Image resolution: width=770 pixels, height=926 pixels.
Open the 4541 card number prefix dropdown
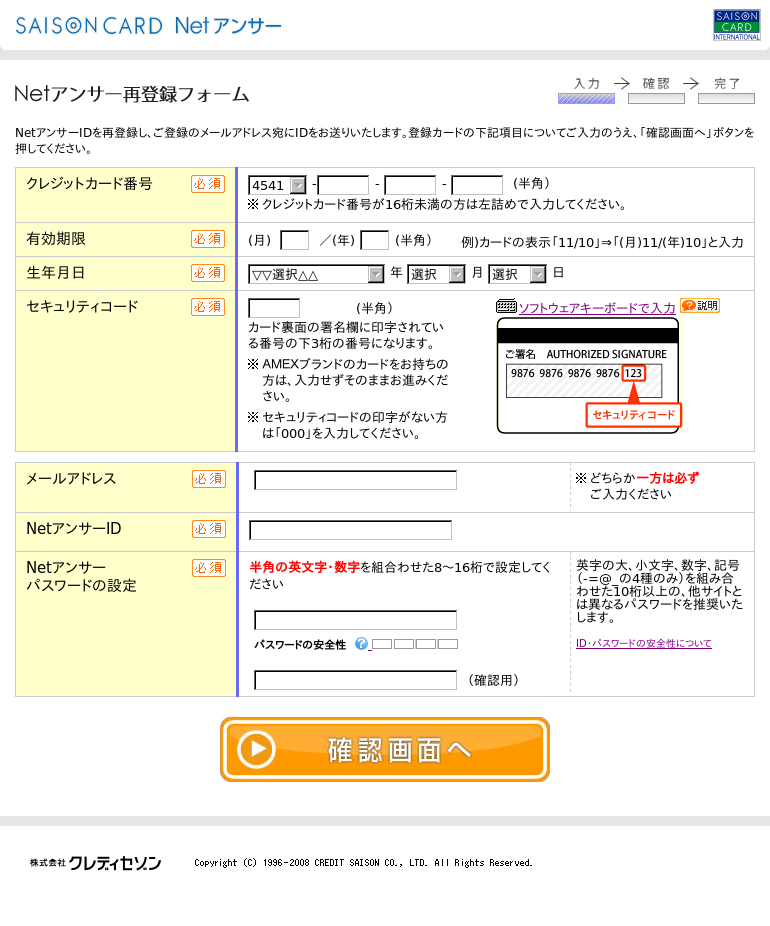[x=278, y=185]
